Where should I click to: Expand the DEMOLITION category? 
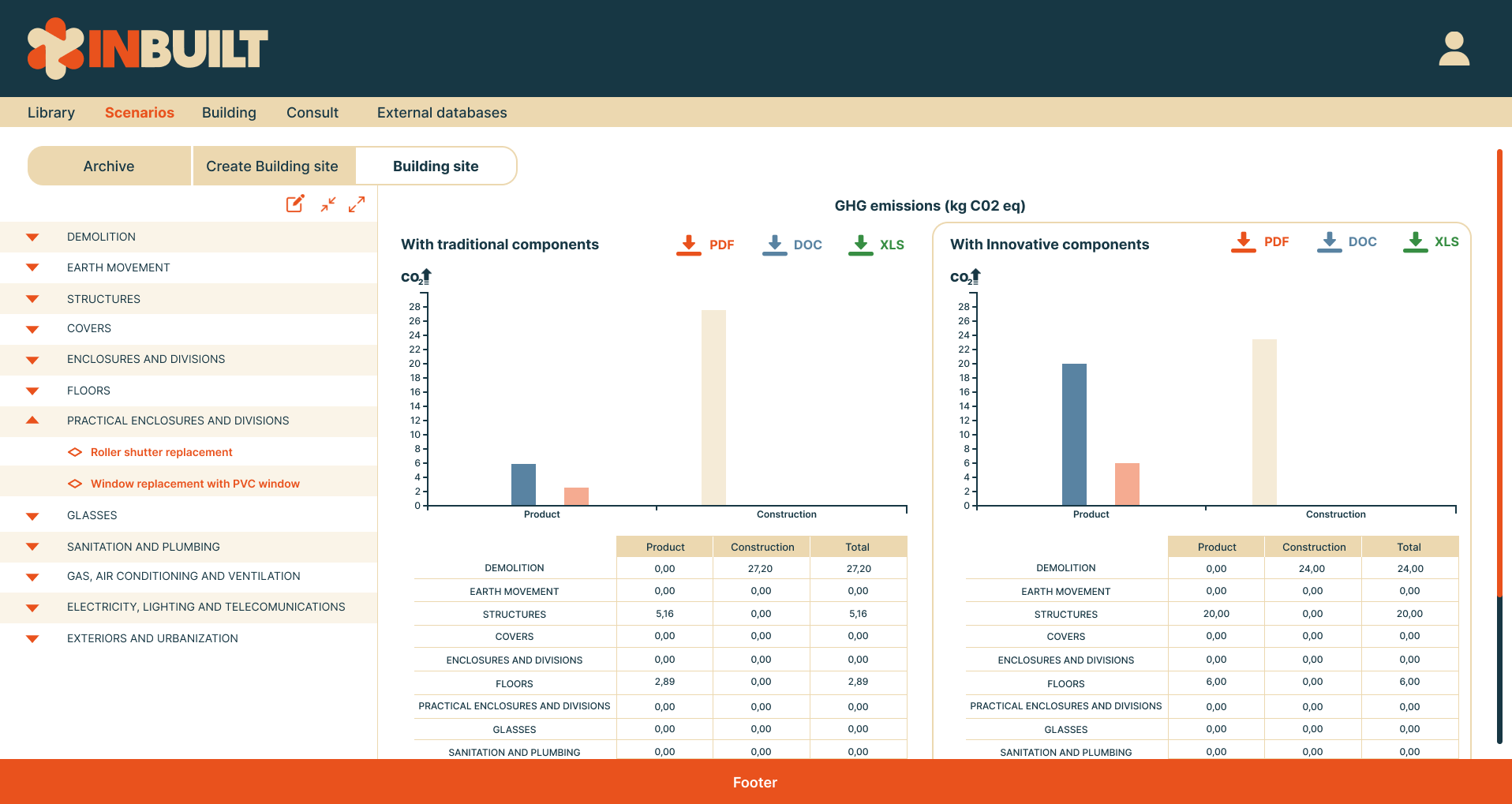coord(32,237)
